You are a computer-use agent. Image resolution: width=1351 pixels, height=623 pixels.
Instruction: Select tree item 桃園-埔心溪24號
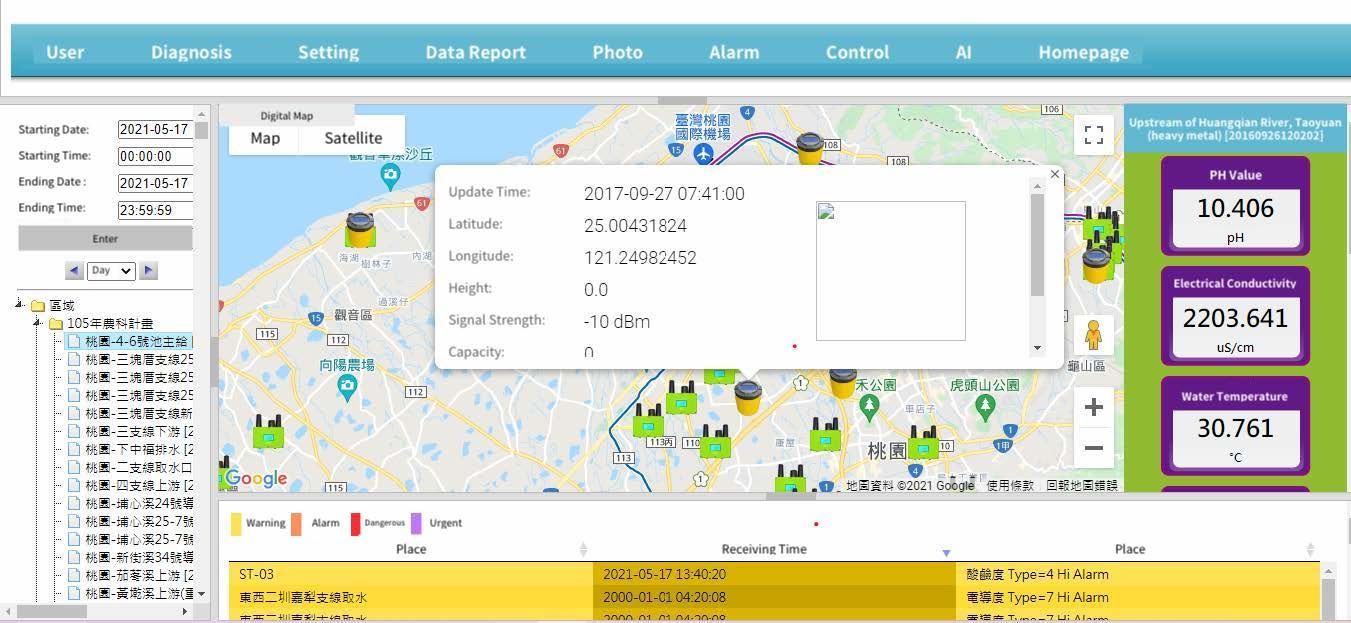coord(139,504)
